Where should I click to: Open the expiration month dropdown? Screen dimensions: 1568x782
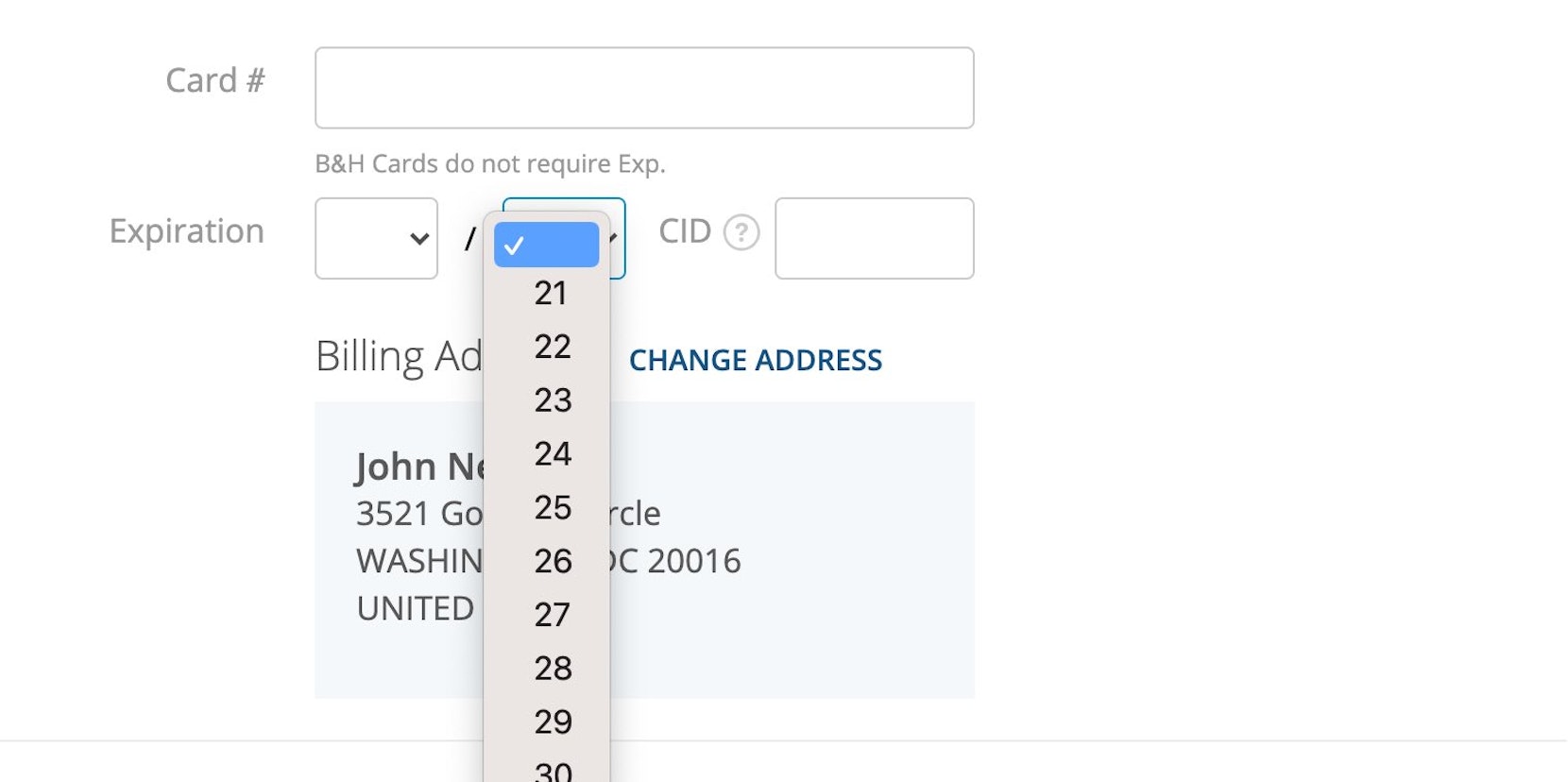pyautogui.click(x=376, y=238)
